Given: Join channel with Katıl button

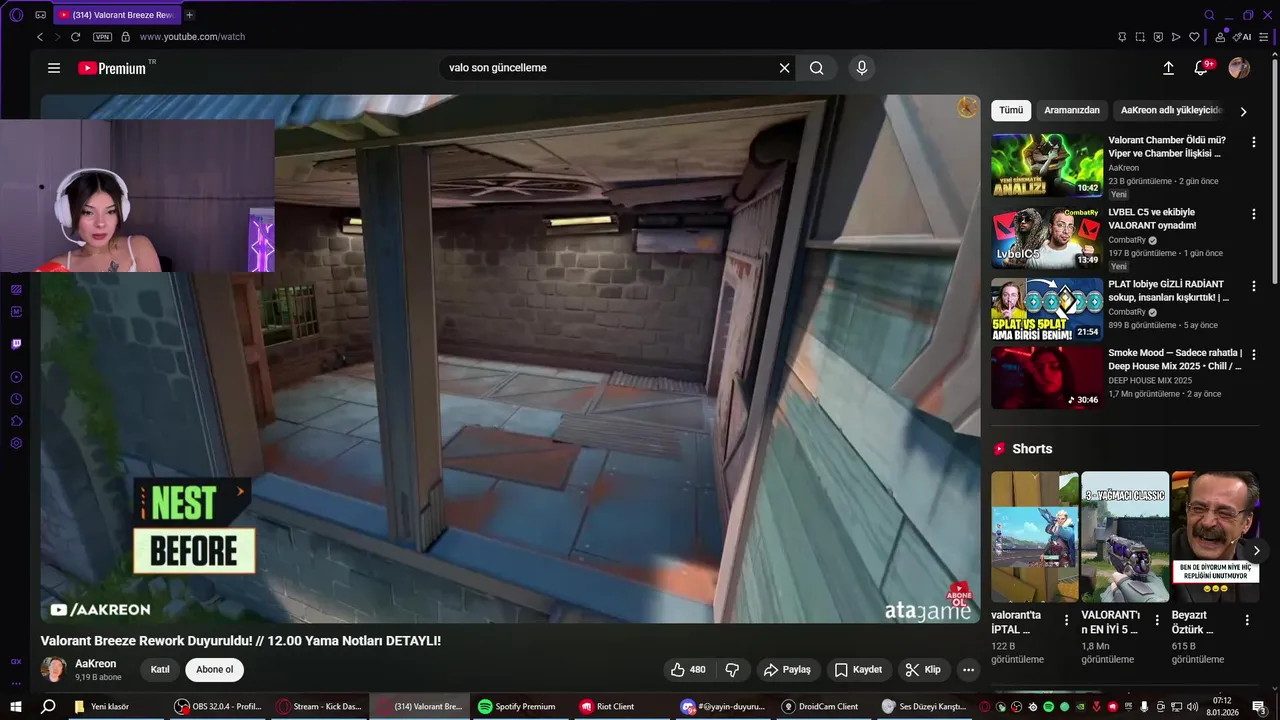Looking at the screenshot, I should tap(160, 670).
